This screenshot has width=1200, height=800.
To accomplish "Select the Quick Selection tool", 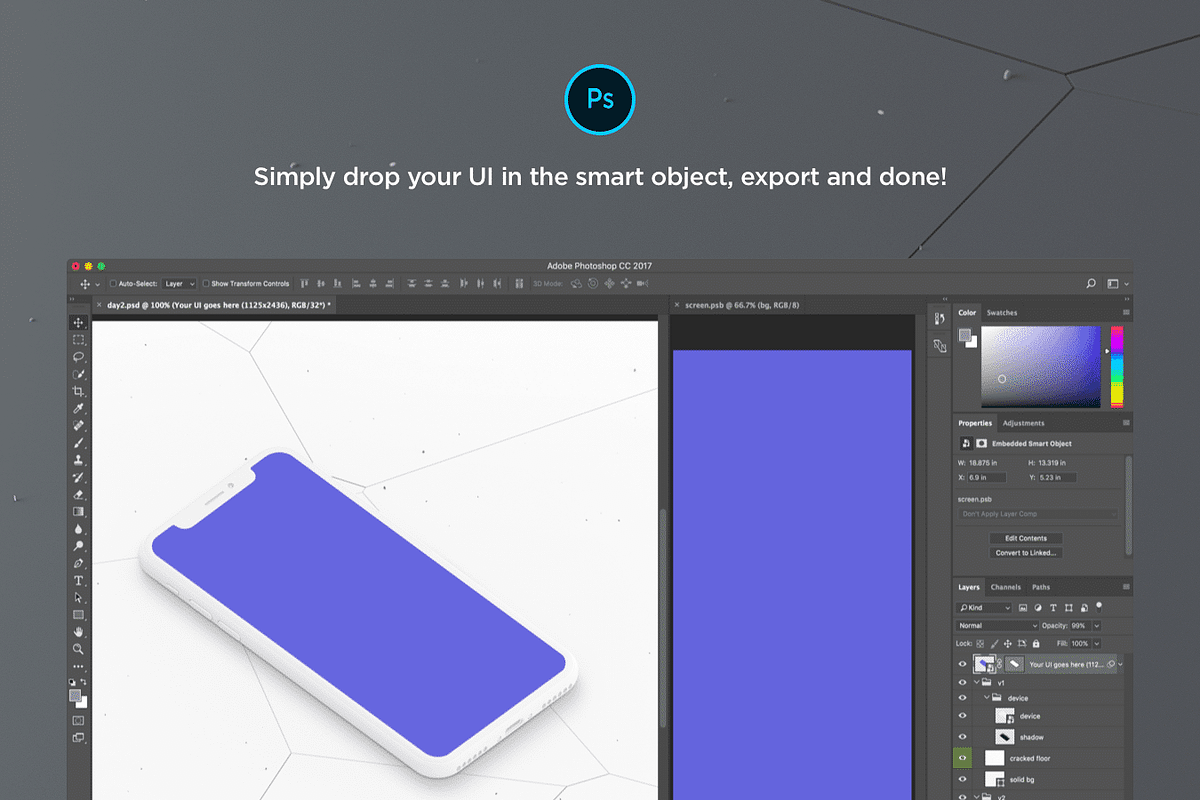I will pyautogui.click(x=78, y=374).
